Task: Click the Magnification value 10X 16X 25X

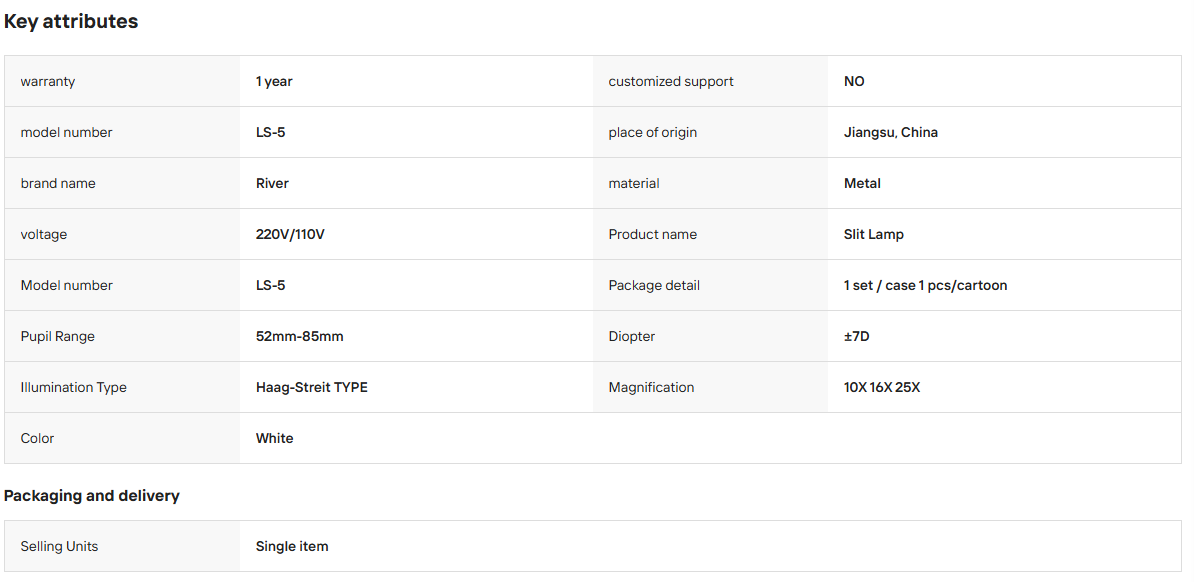Action: [882, 387]
